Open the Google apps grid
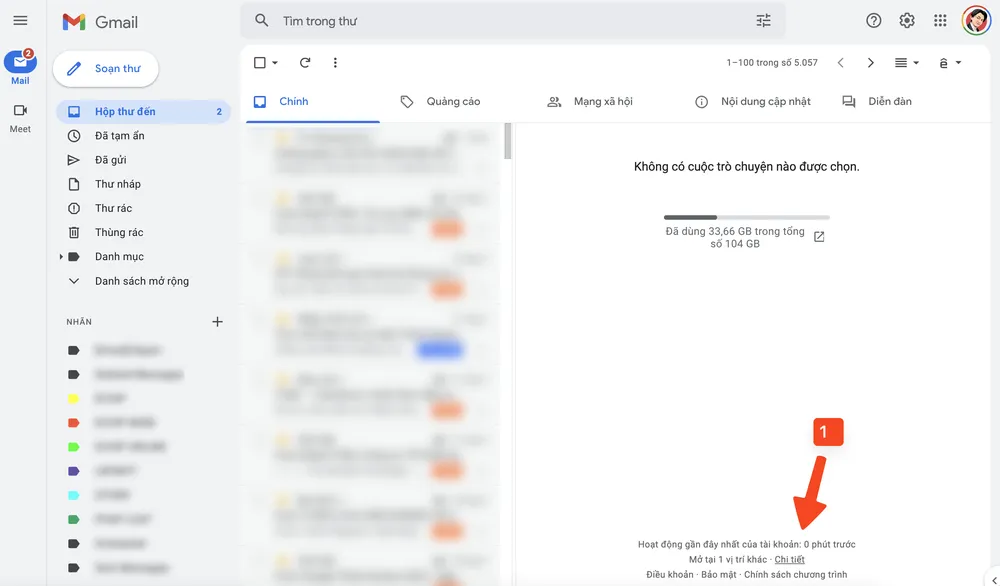 point(940,21)
